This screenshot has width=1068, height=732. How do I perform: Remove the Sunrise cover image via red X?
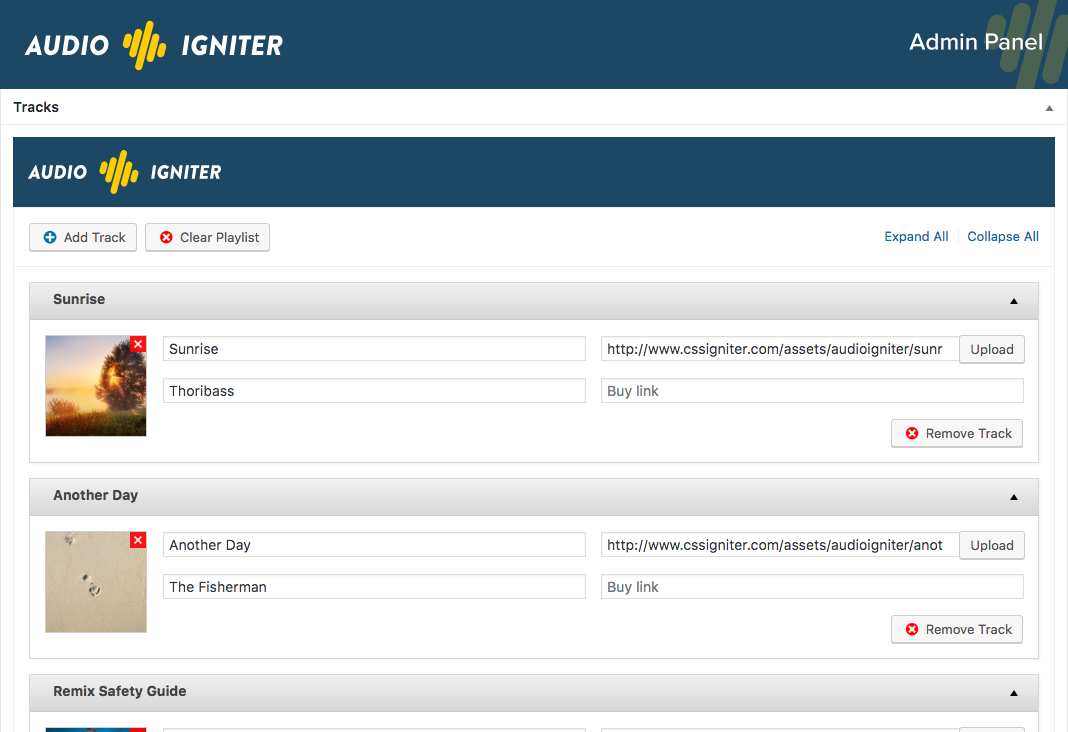click(x=138, y=344)
